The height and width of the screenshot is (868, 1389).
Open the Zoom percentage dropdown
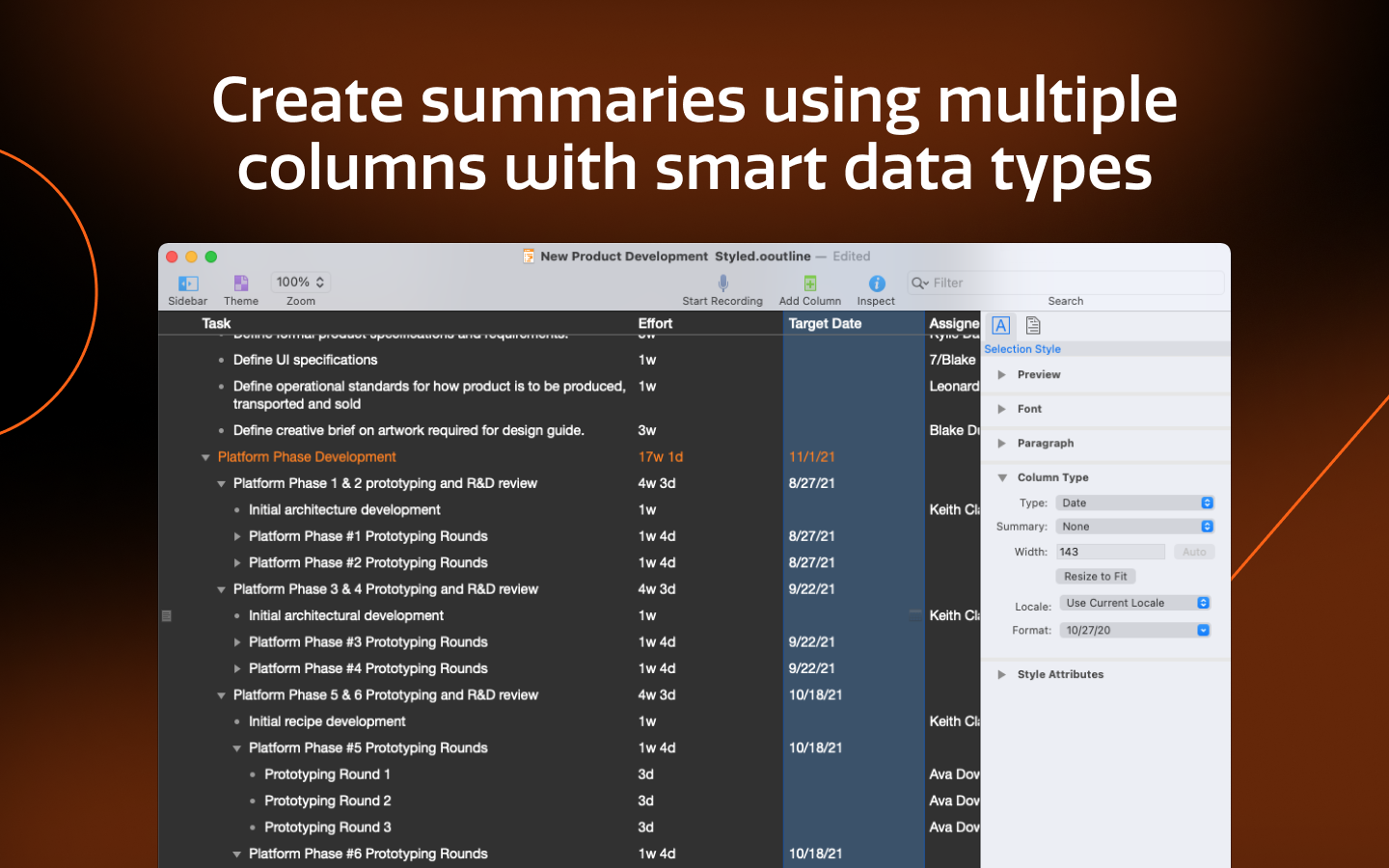301,283
